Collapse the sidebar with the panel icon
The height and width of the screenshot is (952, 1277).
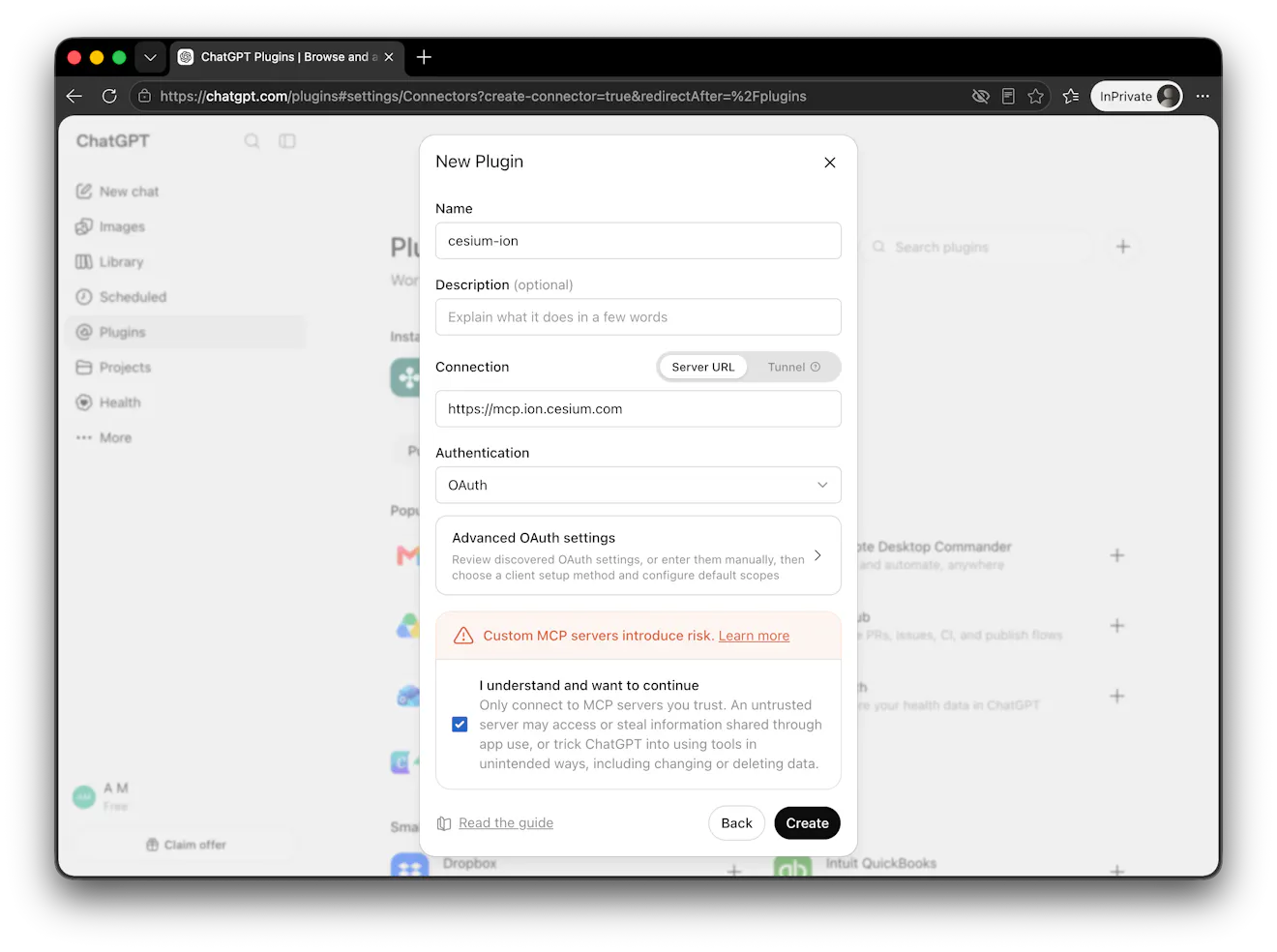pos(287,141)
